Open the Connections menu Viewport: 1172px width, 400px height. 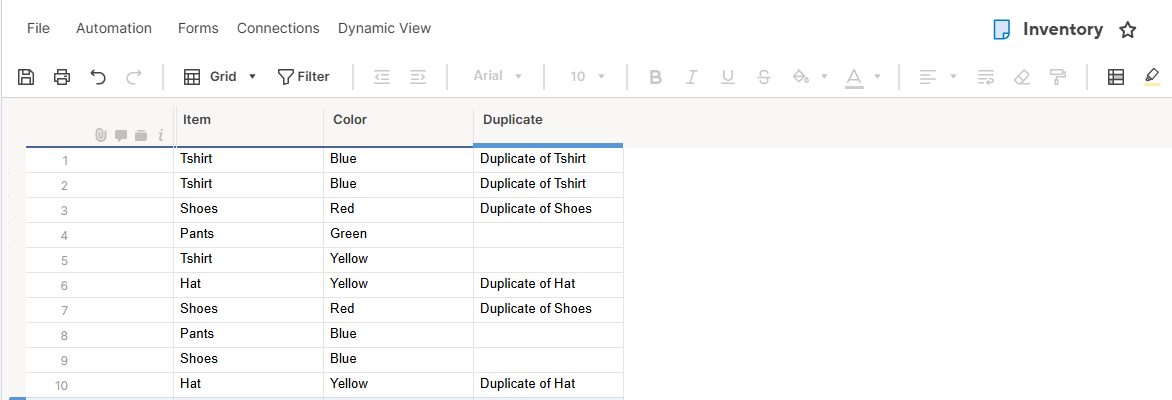tap(278, 28)
